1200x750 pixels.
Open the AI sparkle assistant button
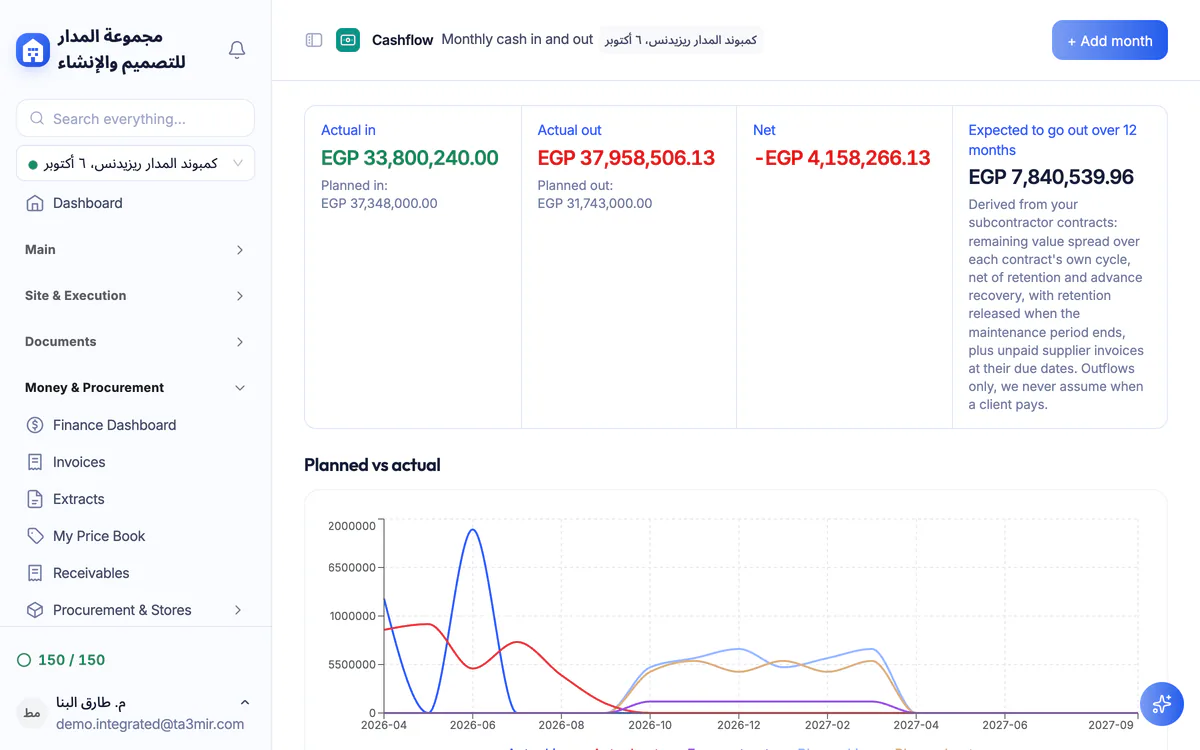coord(1162,704)
